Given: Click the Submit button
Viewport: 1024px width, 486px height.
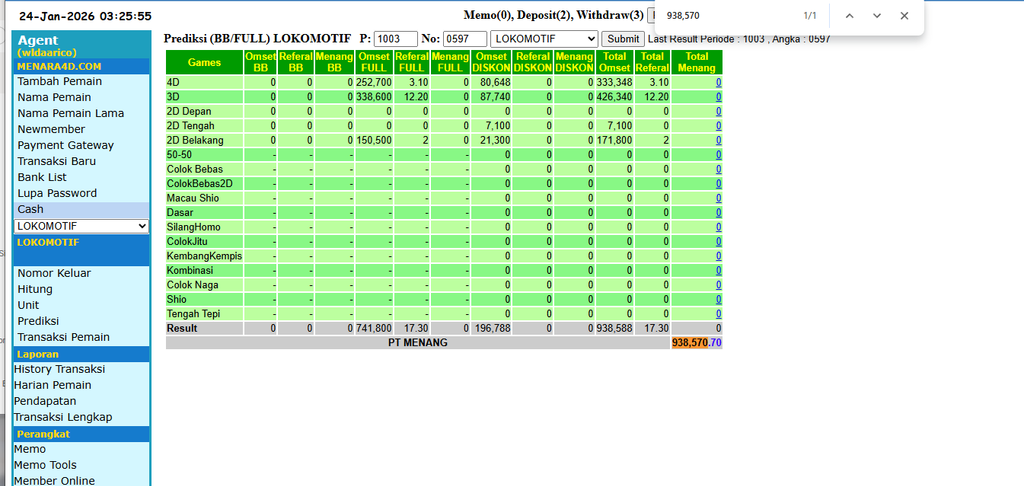Looking at the screenshot, I should pyautogui.click(x=623, y=39).
